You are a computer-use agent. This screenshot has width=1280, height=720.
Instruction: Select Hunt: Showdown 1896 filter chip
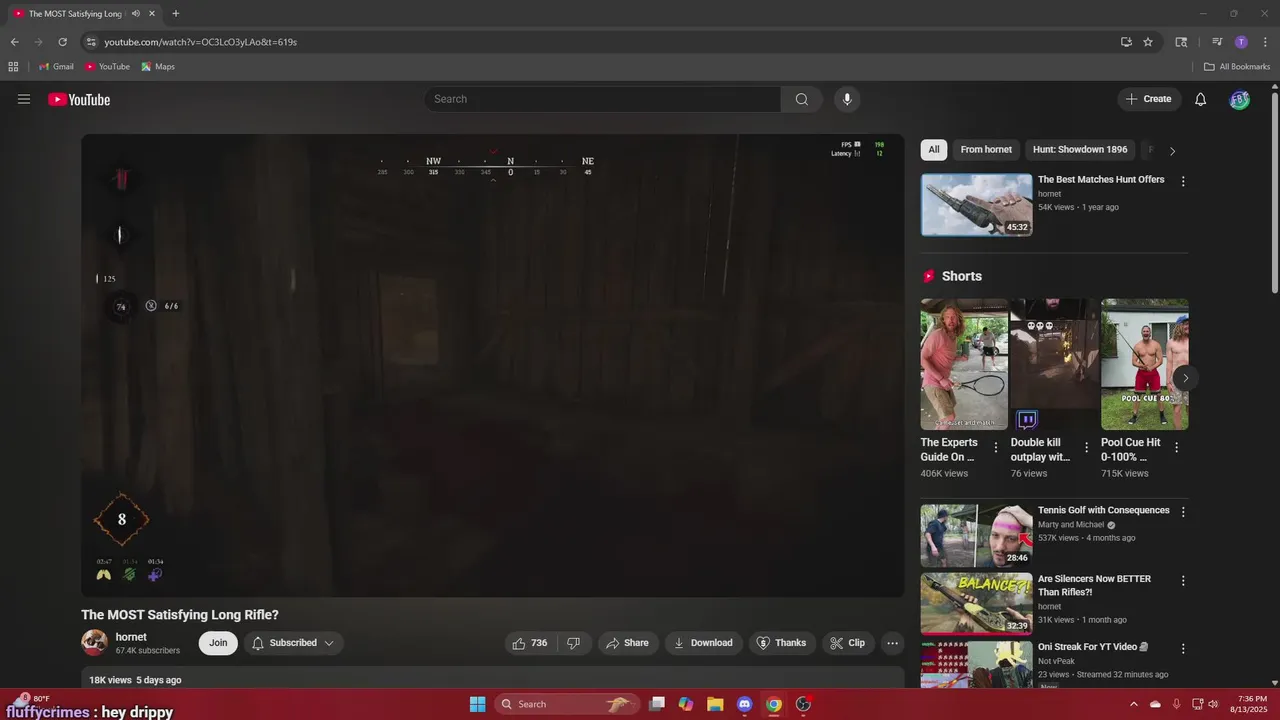[x=1080, y=150]
